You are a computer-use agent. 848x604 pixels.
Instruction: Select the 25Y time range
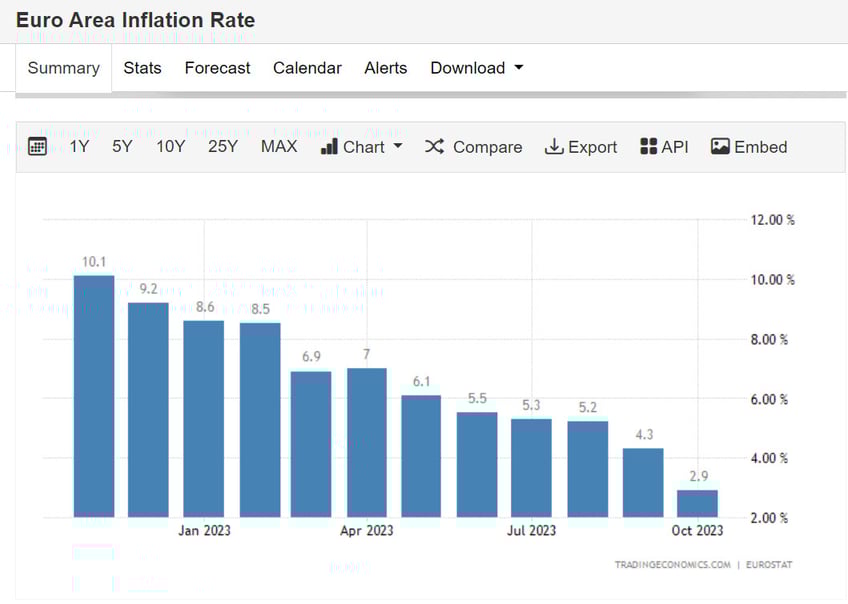point(223,147)
